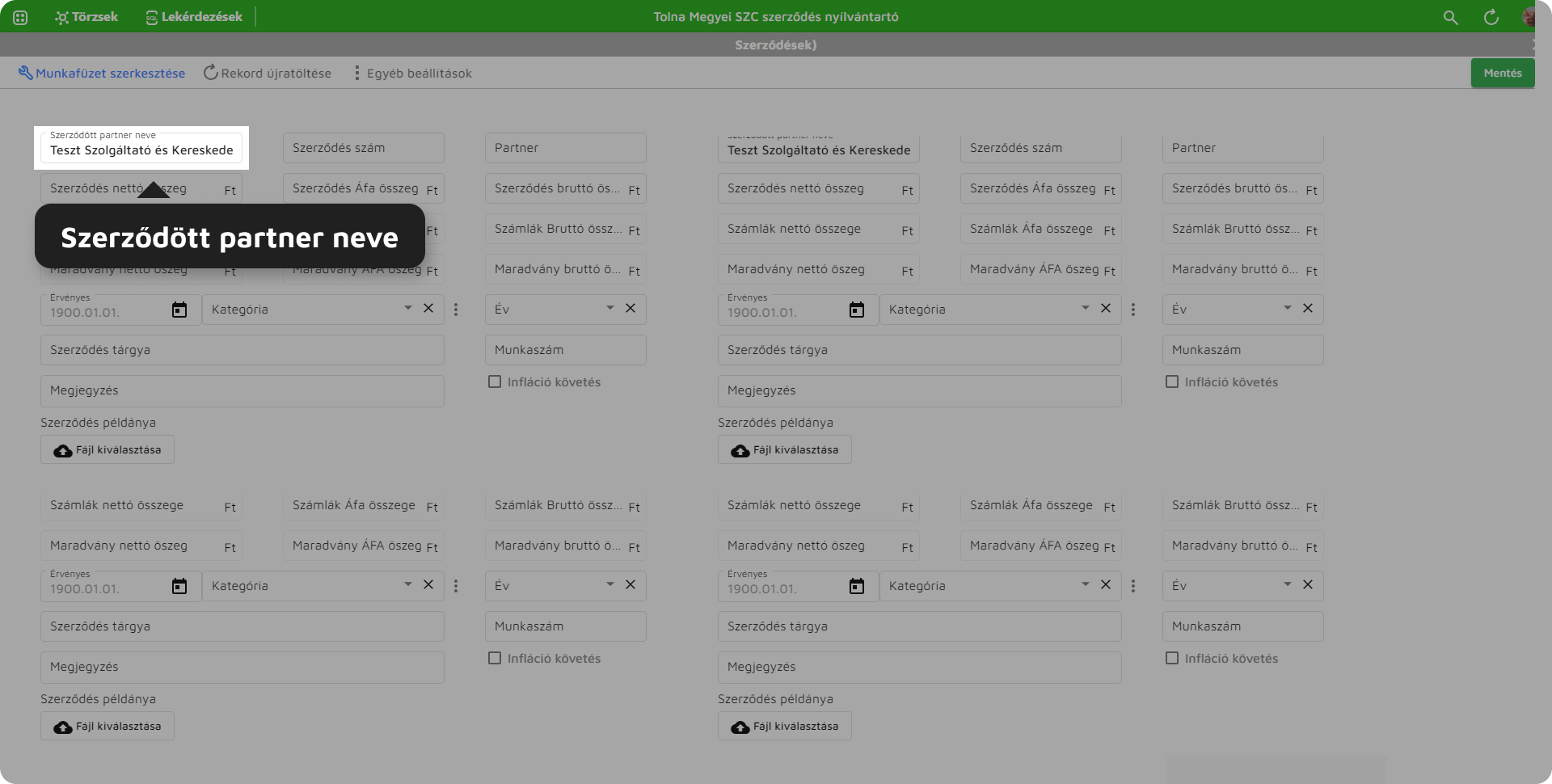The image size is (1552, 784).
Task: Click the refresh icon in the top bar
Action: tap(1491, 17)
